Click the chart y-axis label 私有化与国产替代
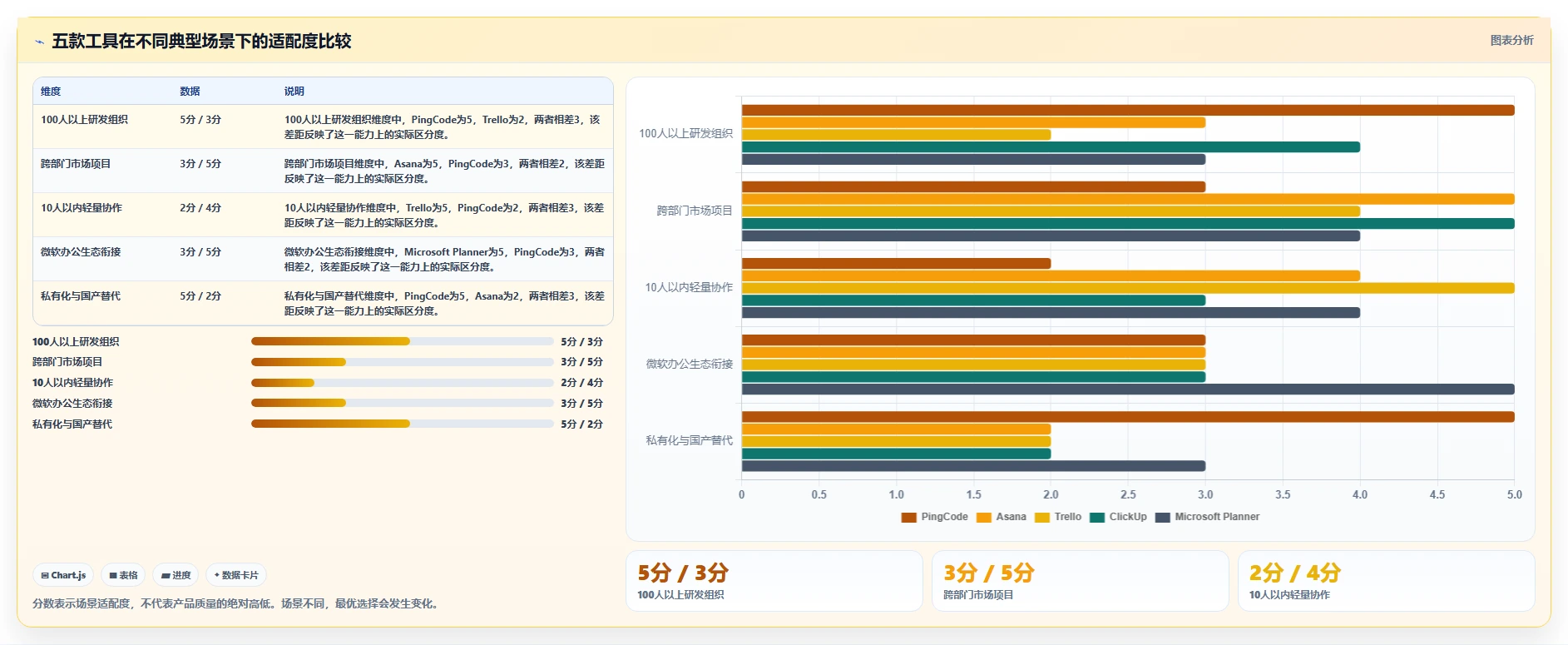 click(690, 440)
